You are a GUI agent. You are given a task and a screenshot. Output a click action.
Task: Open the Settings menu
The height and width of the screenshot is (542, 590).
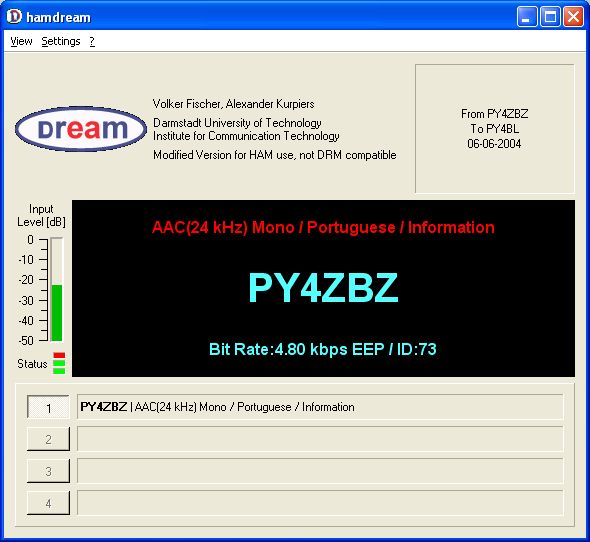[61, 41]
